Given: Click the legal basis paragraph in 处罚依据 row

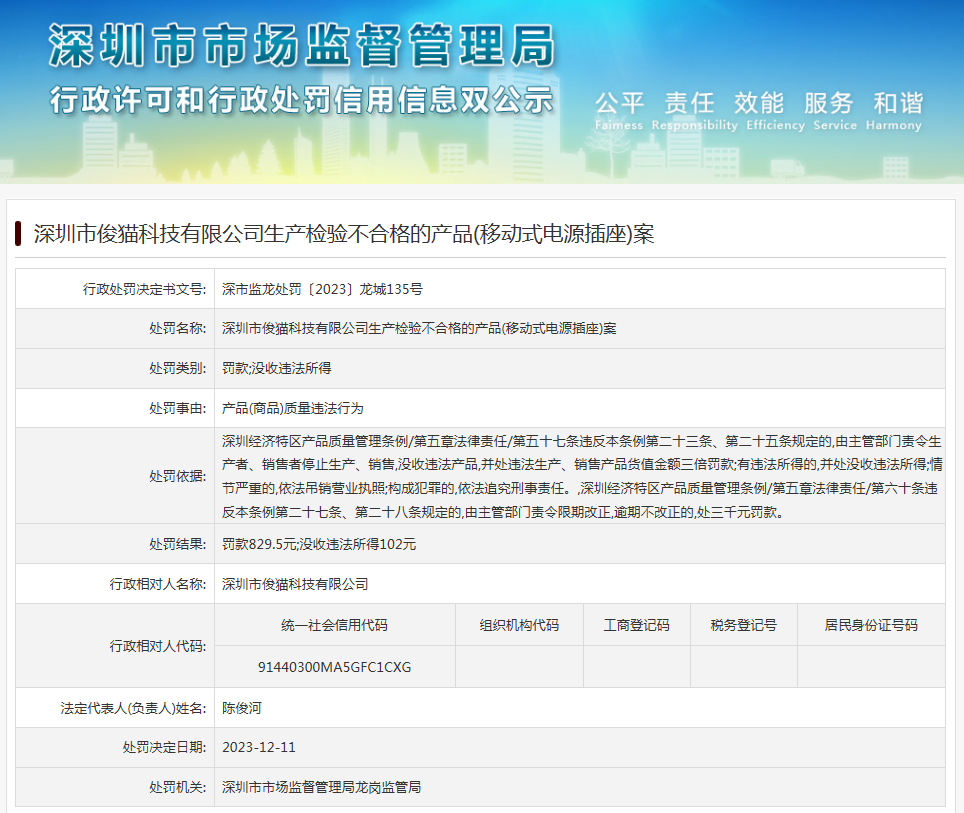Looking at the screenshot, I should (582, 477).
